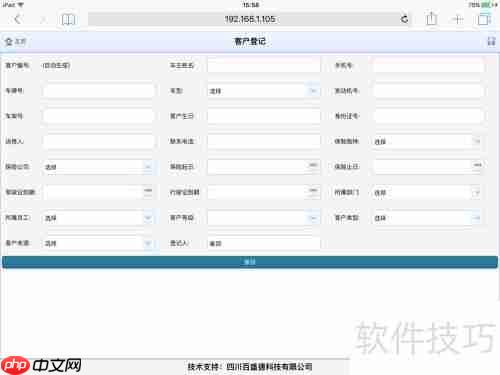Go back in Safari
Image resolution: width=500 pixels, height=375 pixels.
pyautogui.click(x=18, y=19)
